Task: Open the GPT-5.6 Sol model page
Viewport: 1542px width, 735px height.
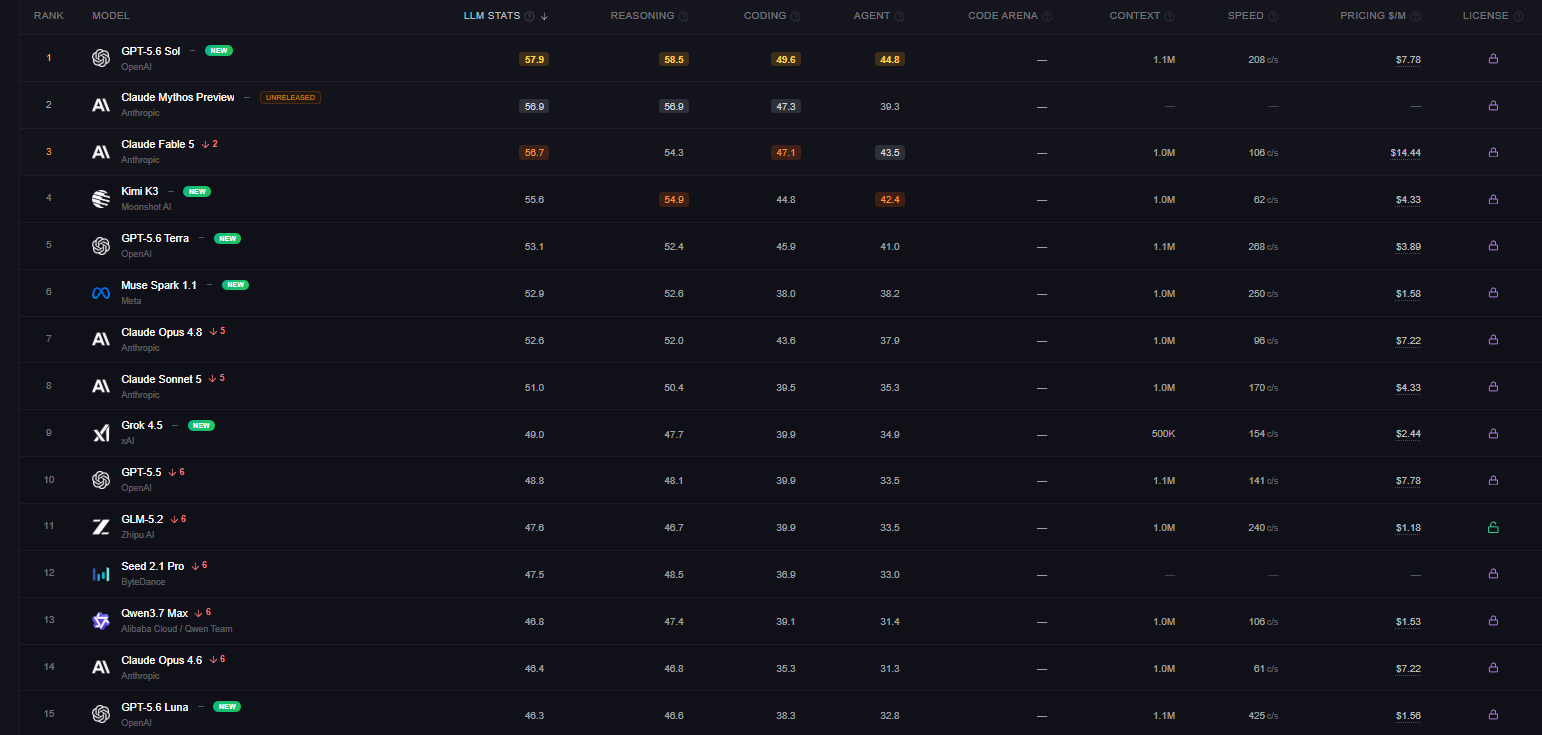Action: [151, 51]
